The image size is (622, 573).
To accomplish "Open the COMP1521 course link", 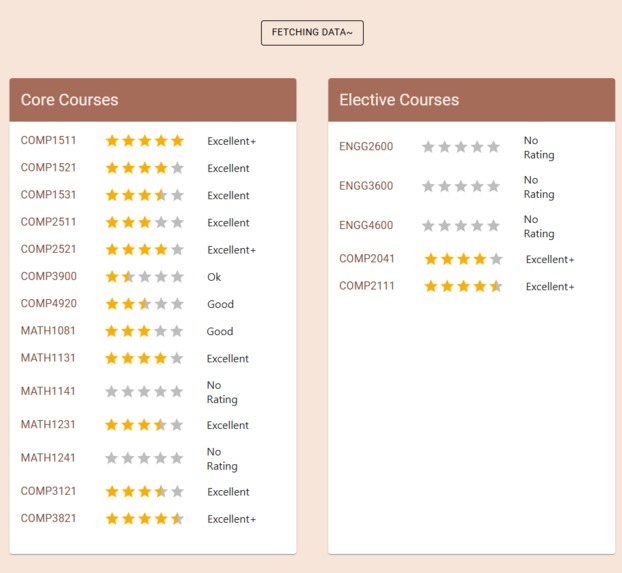I will pos(48,167).
